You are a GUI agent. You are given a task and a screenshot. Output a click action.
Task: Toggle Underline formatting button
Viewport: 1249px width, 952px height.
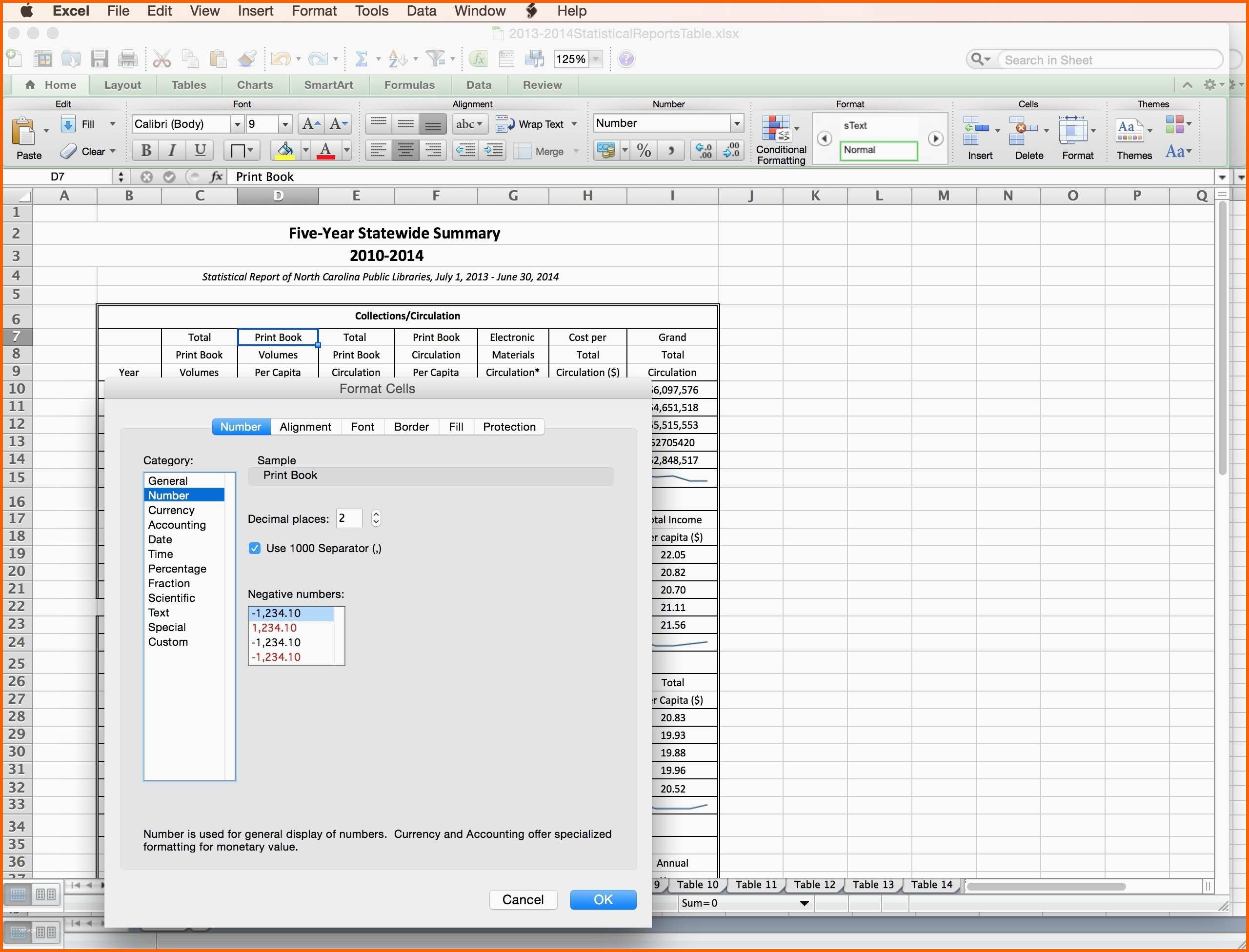[x=200, y=151]
